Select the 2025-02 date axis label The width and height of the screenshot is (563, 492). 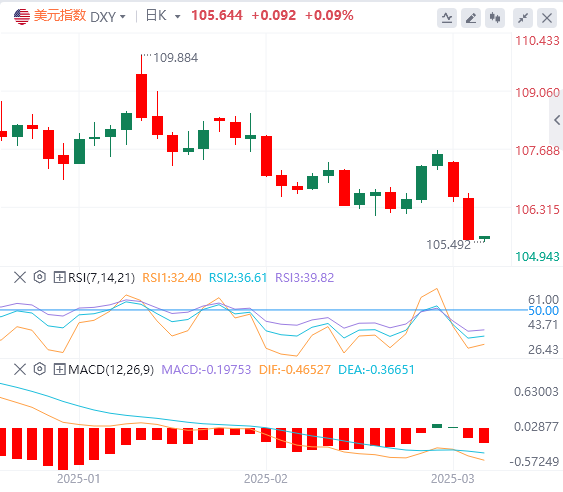(266, 479)
